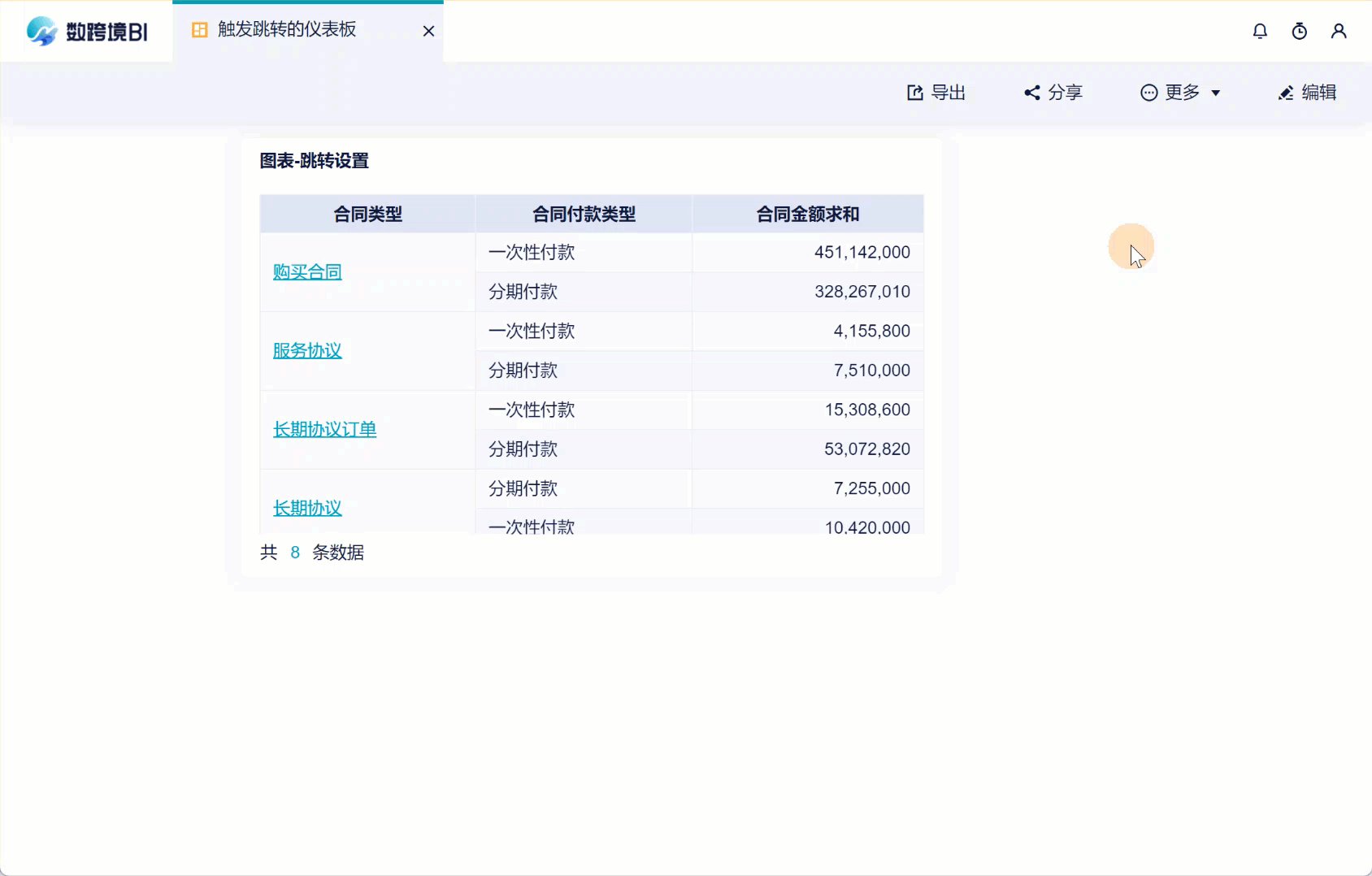The width and height of the screenshot is (1372, 876).
Task: Click the history/clock icon in top bar
Action: 1299,31
